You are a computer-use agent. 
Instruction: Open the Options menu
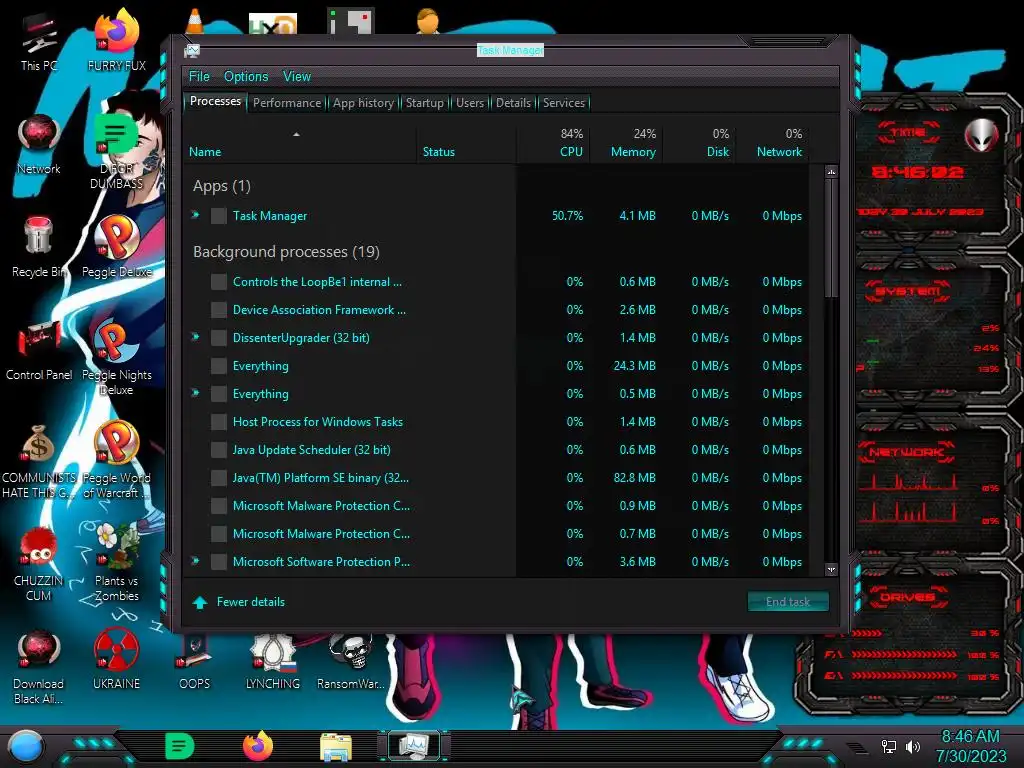point(246,76)
